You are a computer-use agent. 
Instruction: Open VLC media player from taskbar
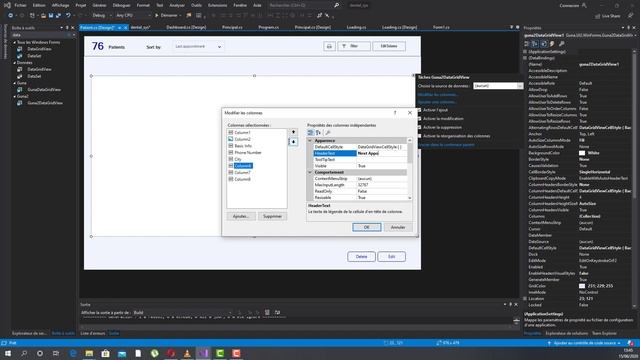(187, 353)
